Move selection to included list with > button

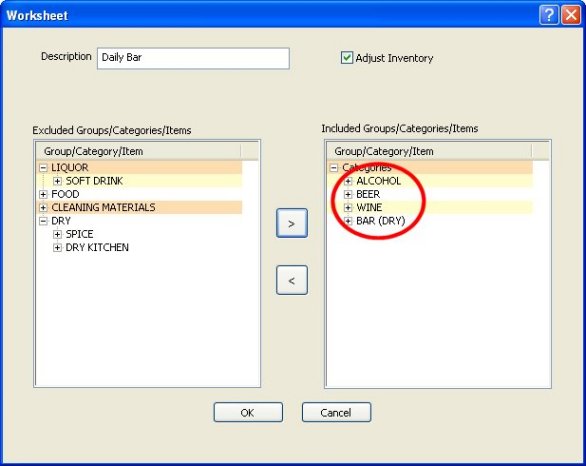coord(292,223)
